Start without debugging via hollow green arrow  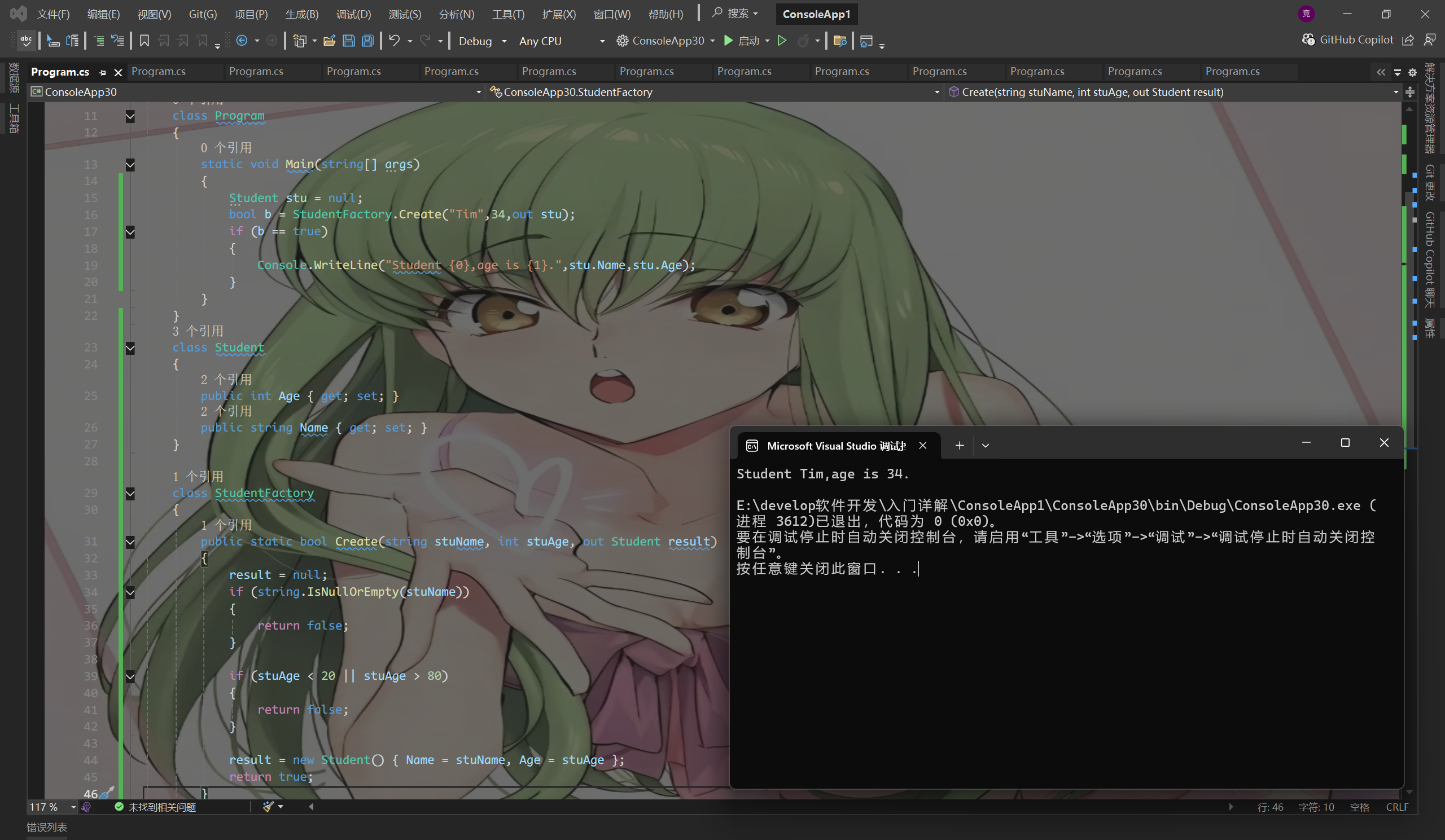pyautogui.click(x=782, y=41)
